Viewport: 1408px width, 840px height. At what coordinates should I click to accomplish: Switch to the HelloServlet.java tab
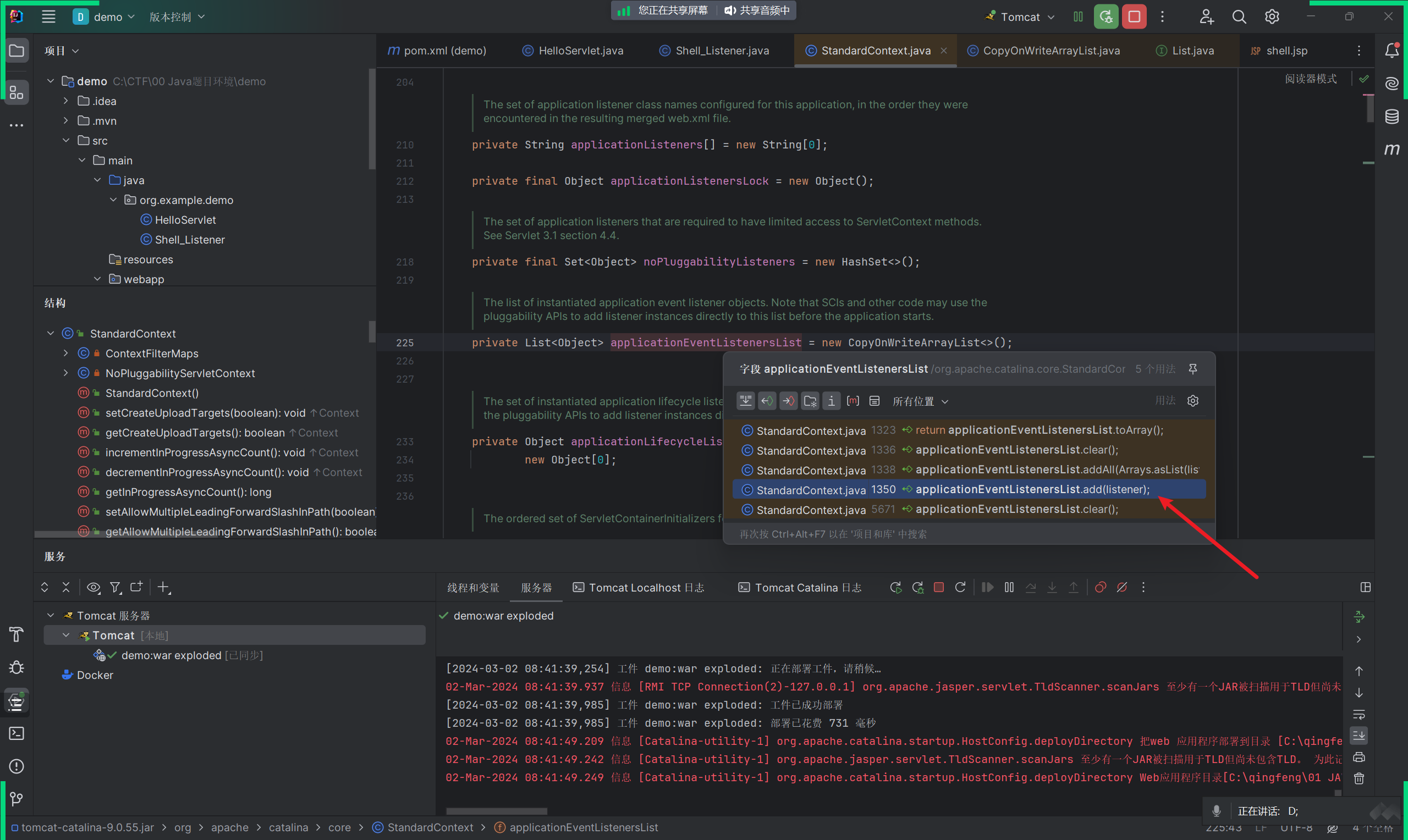point(573,51)
